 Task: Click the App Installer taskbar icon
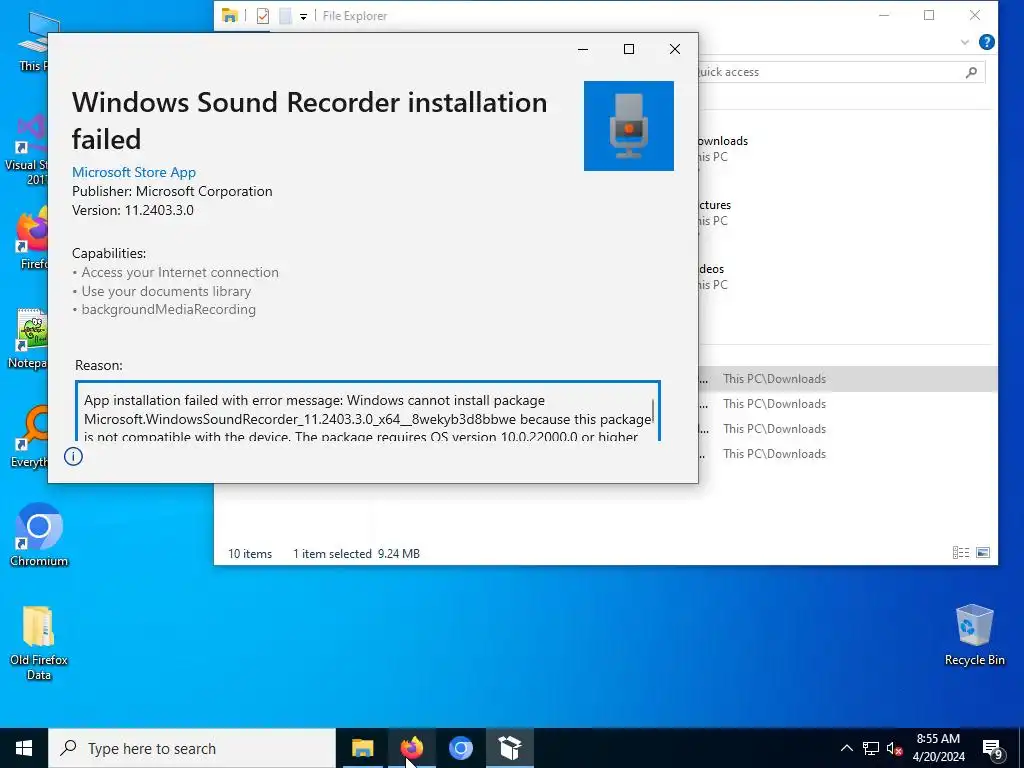509,748
